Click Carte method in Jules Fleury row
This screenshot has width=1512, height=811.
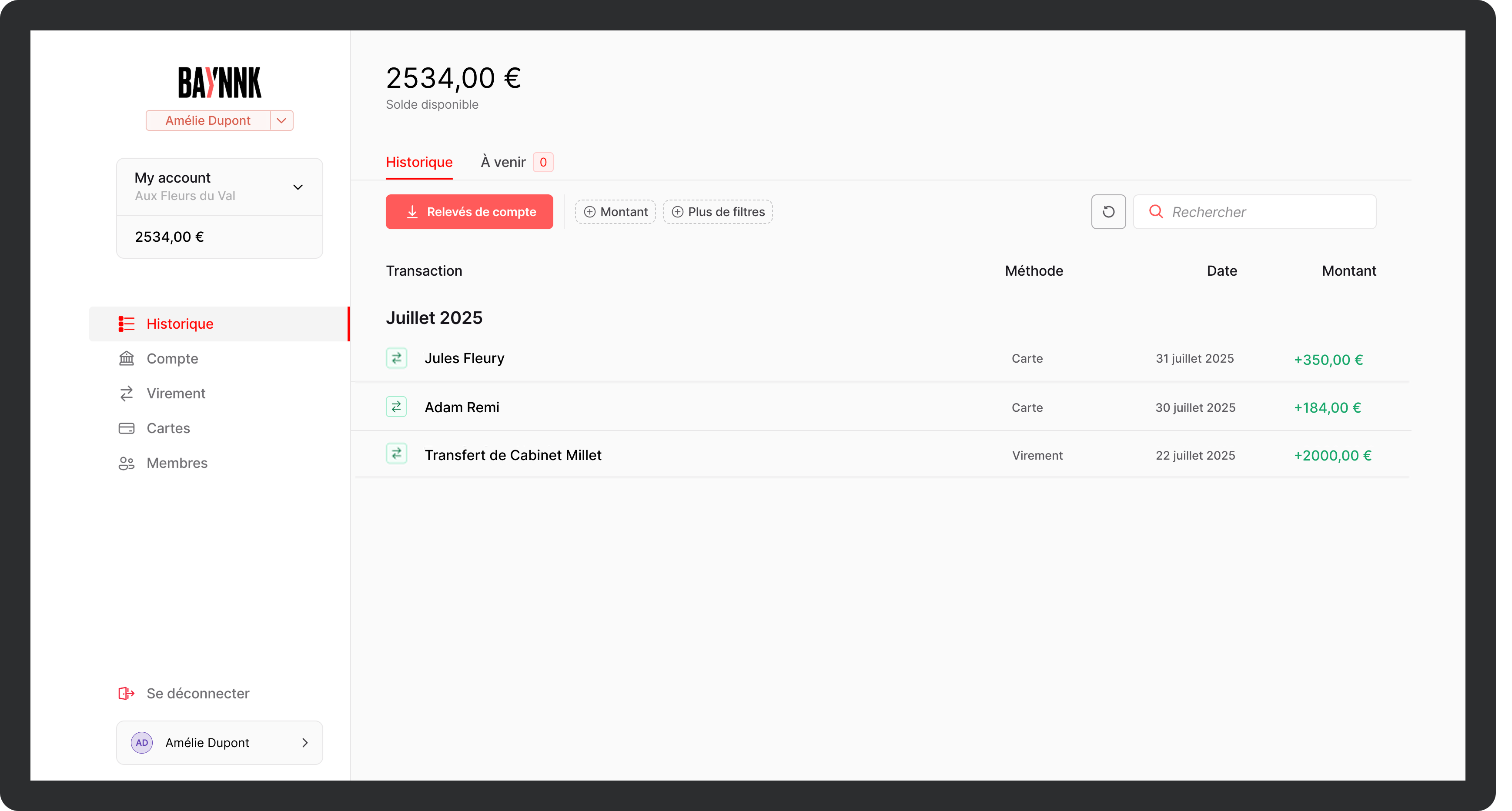coord(1027,359)
